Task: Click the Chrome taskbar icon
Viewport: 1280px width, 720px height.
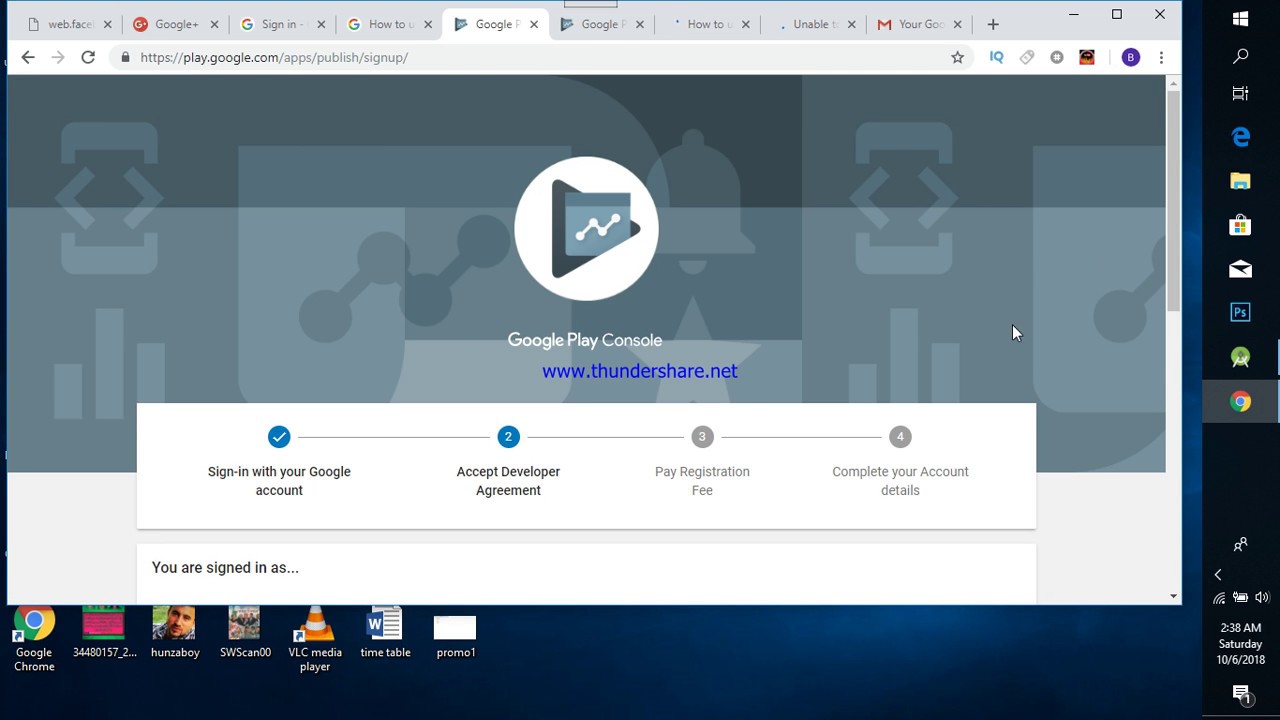Action: pyautogui.click(x=1241, y=402)
